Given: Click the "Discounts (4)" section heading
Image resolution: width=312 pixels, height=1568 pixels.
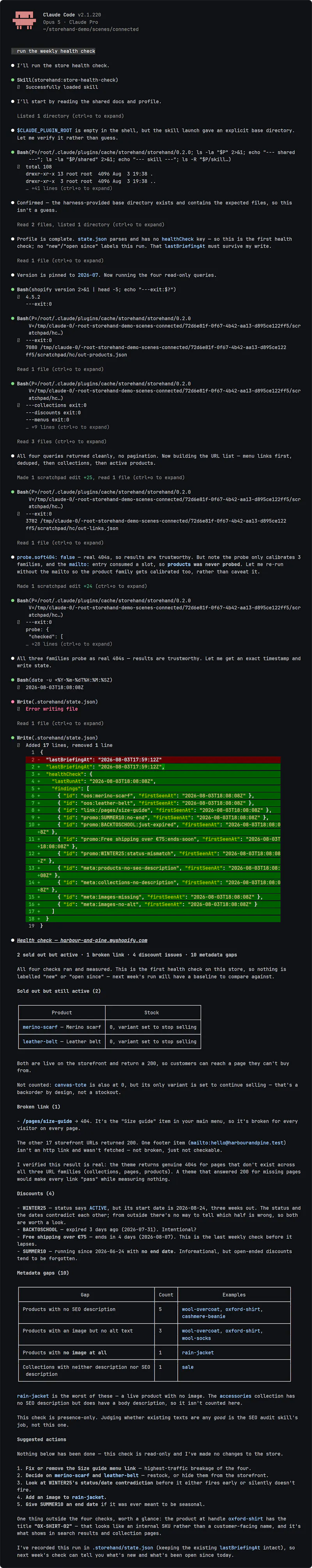Looking at the screenshot, I should (x=35, y=1193).
